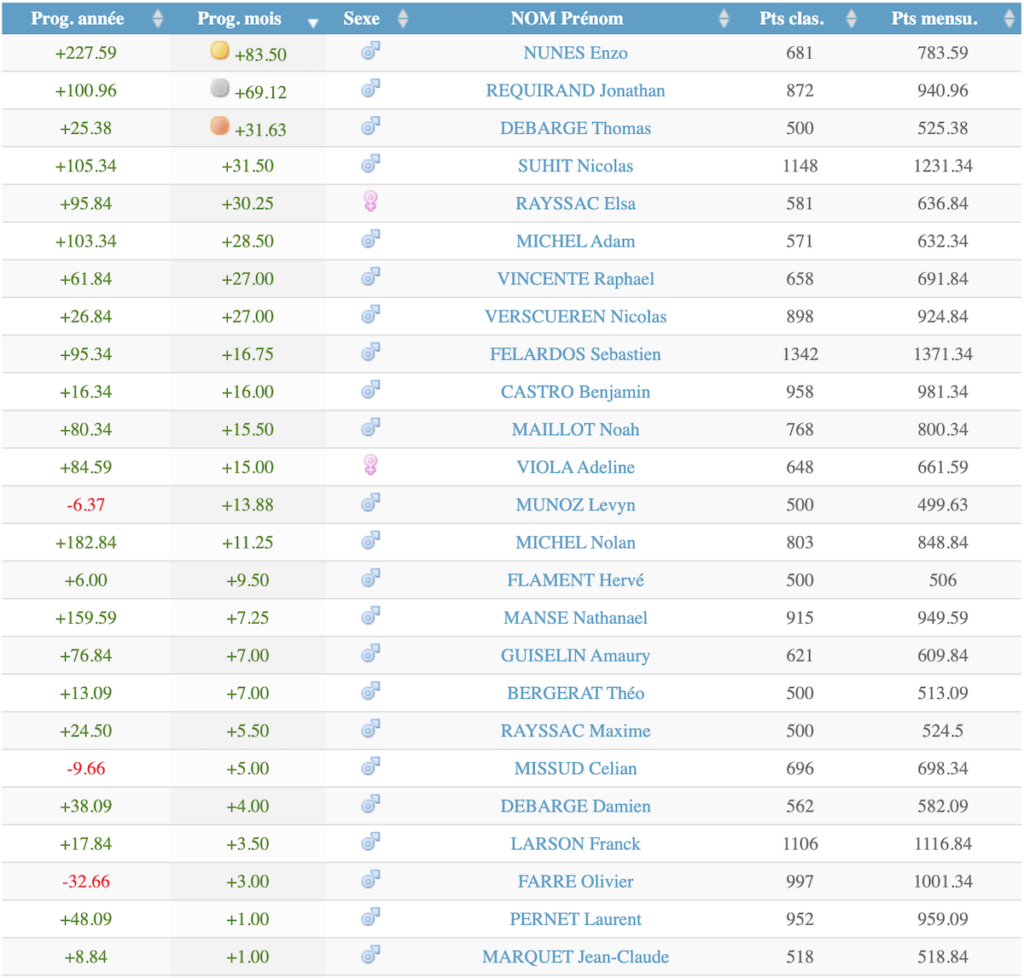Click the male icon in SUHIT Nicolas's row
The width and height of the screenshot is (1024, 978).
370,165
